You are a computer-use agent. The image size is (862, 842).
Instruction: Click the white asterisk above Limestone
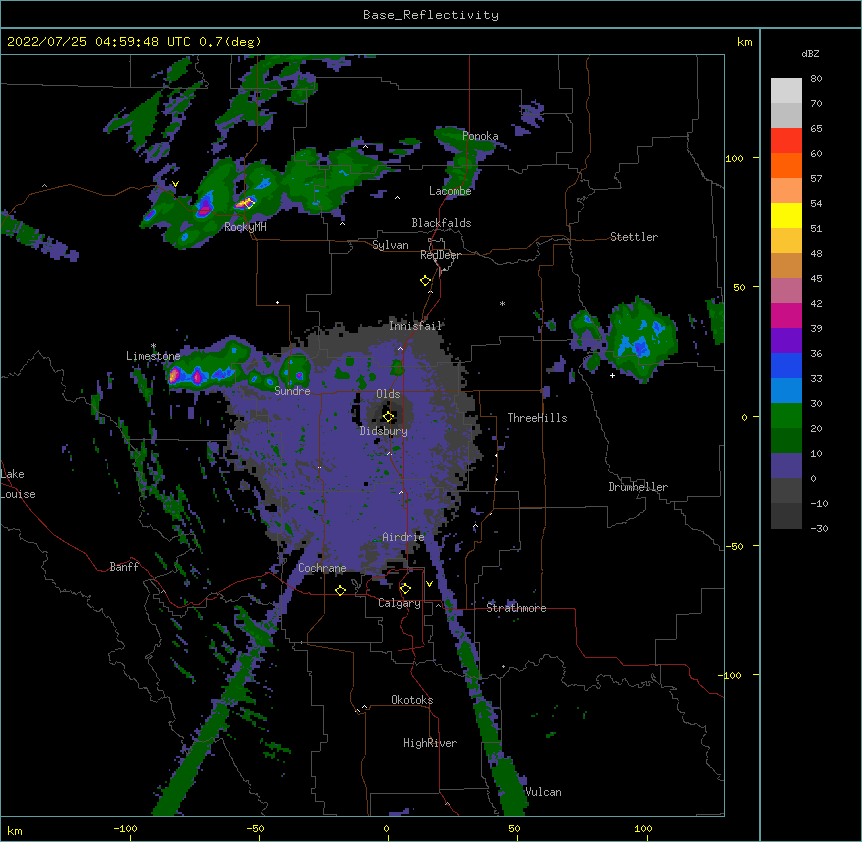153,346
